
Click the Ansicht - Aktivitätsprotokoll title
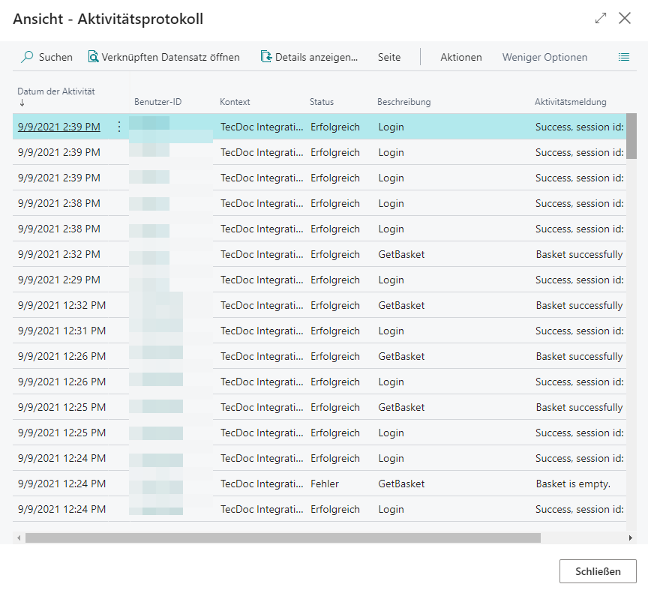[x=108, y=19]
